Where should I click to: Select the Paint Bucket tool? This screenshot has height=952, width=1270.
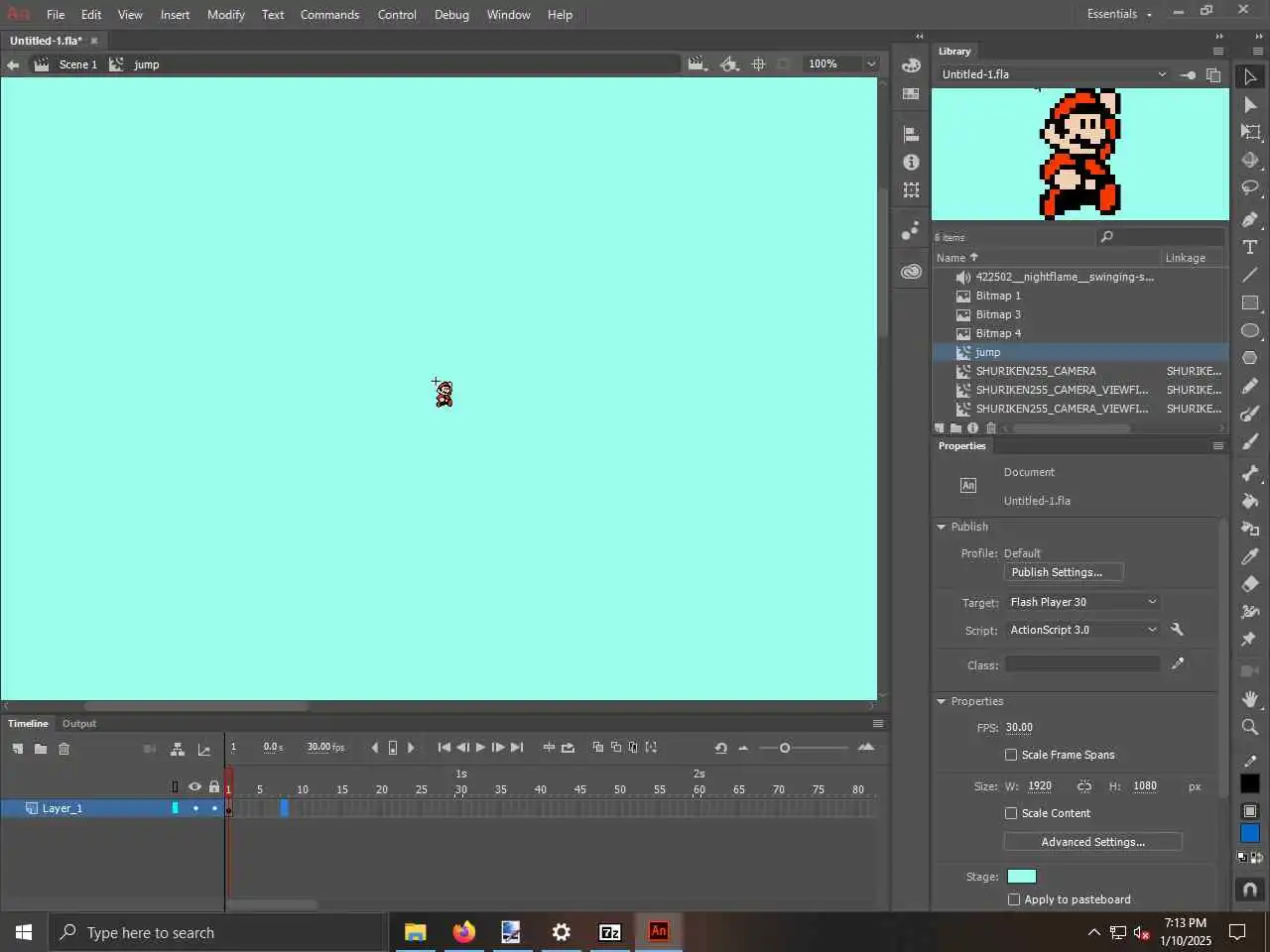(x=1250, y=501)
